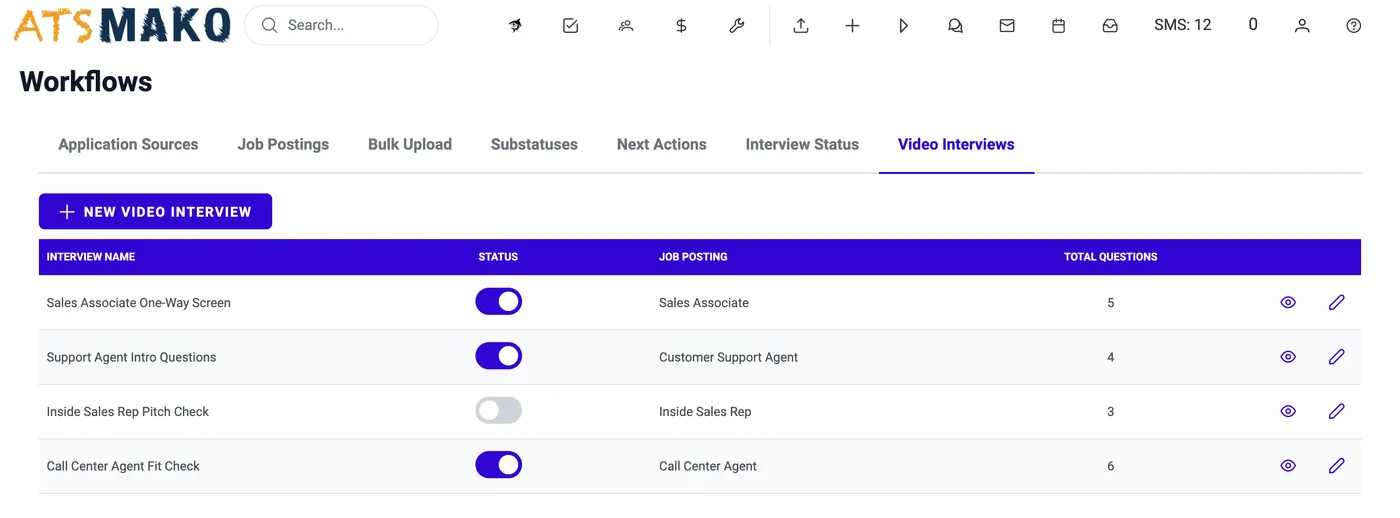
Task: Click the Total Questions column header
Action: (x=1110, y=257)
